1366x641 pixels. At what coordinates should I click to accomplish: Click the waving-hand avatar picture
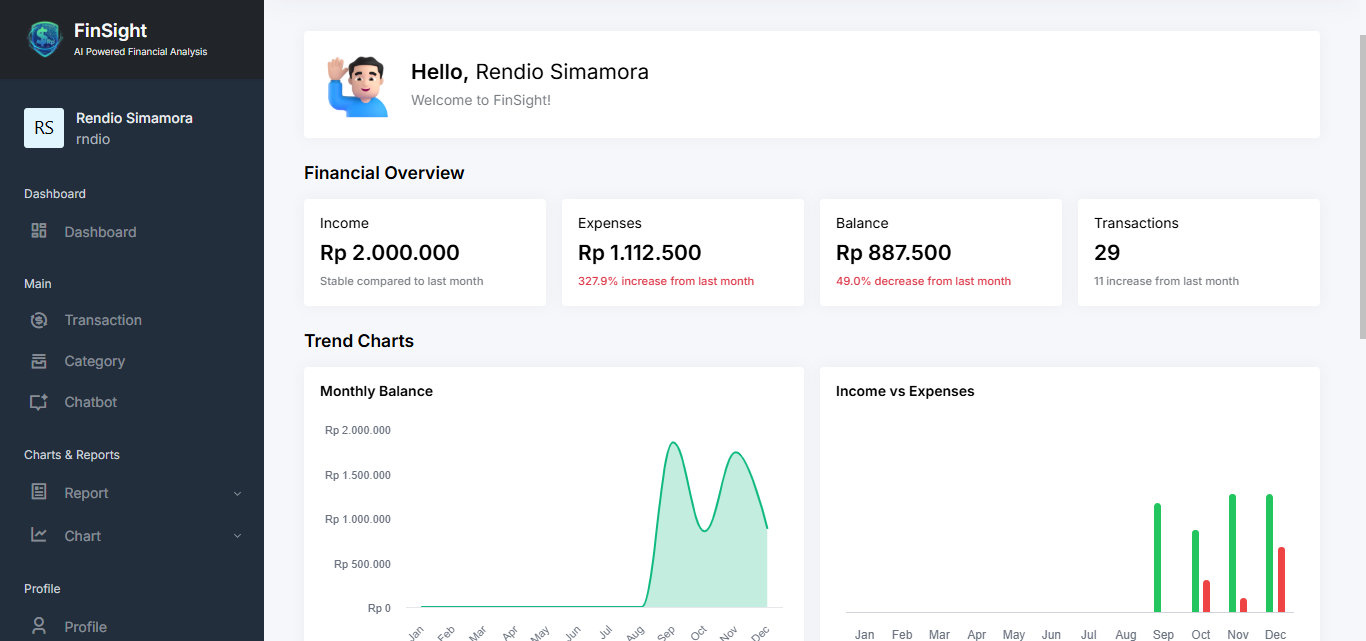[358, 84]
